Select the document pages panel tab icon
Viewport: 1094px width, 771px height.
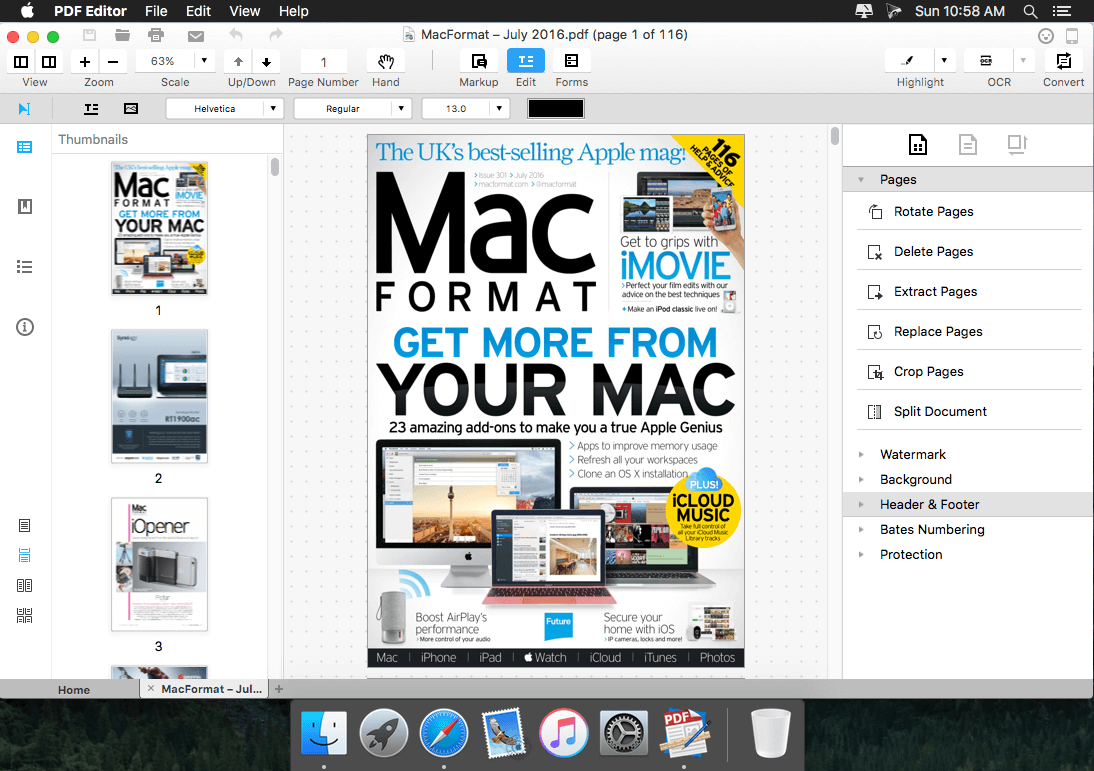pos(917,144)
